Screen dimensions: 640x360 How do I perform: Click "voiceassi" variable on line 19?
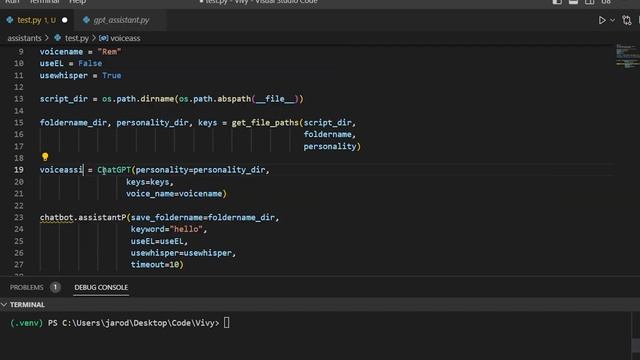tap(61, 170)
